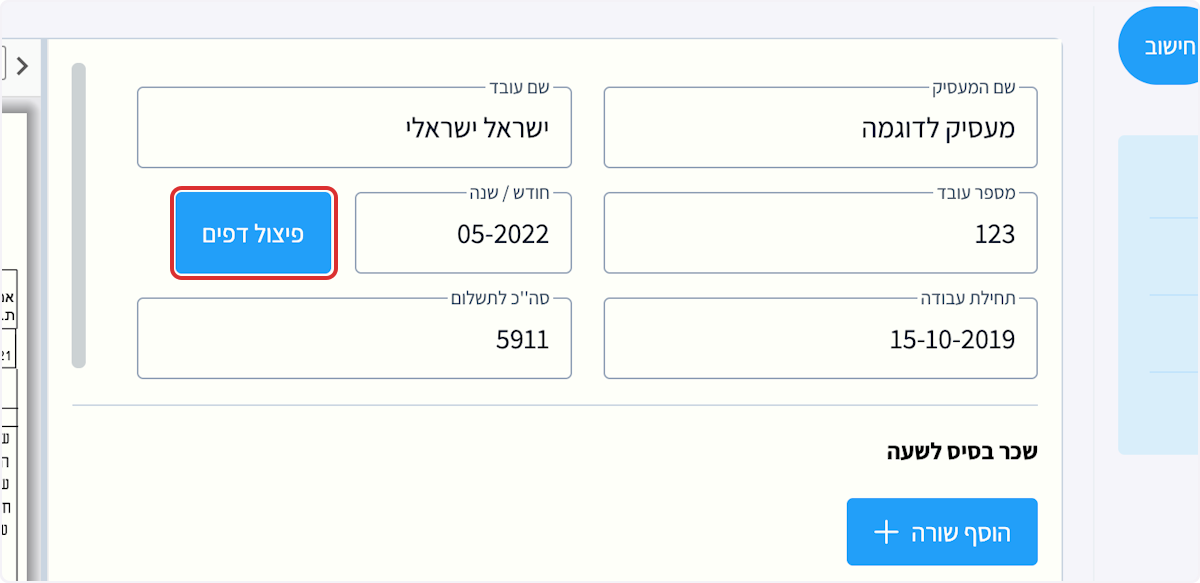Click the חישוב calculation button

(1168, 44)
